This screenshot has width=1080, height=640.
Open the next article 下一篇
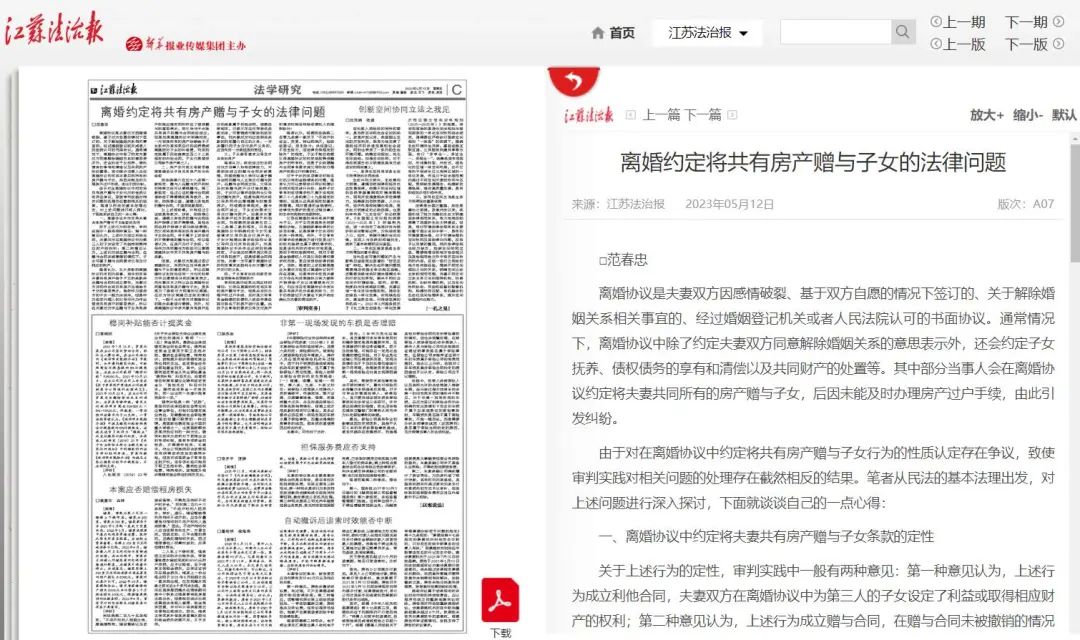(x=703, y=115)
